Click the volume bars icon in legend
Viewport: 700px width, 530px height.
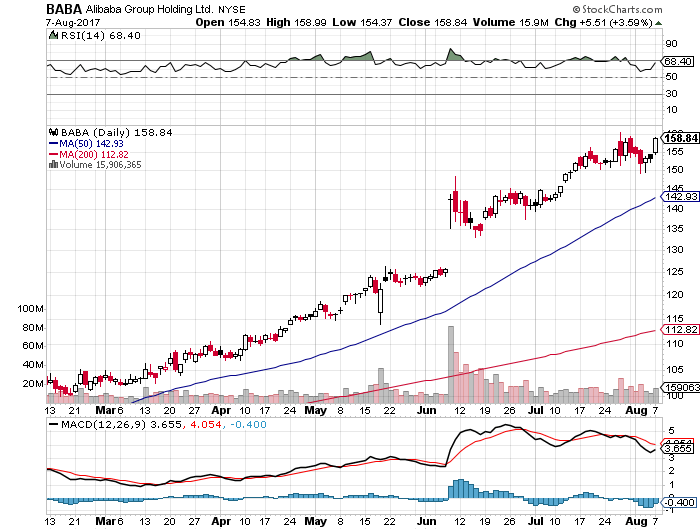tap(53, 164)
